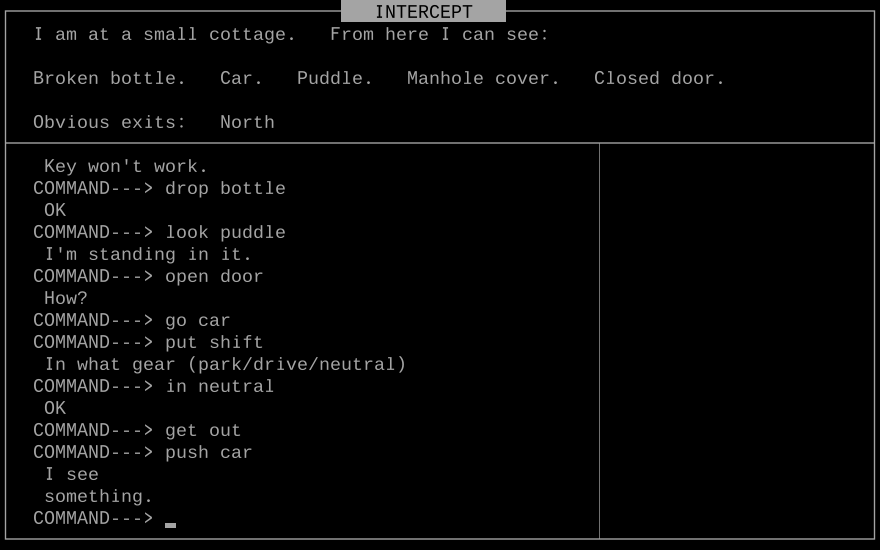Click the Car item in the visible objects
The height and width of the screenshot is (550, 880).
(x=241, y=78)
